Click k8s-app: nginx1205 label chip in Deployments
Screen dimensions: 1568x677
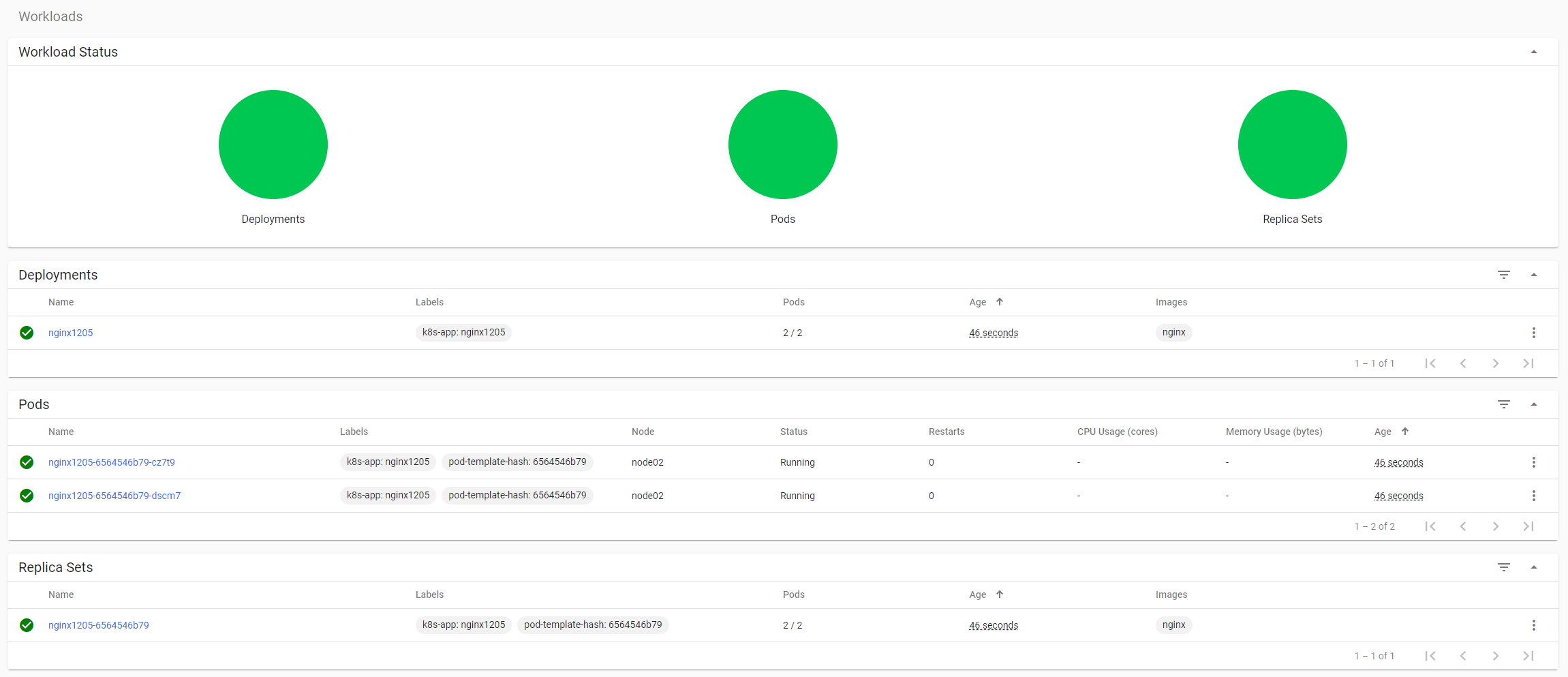[x=464, y=333]
